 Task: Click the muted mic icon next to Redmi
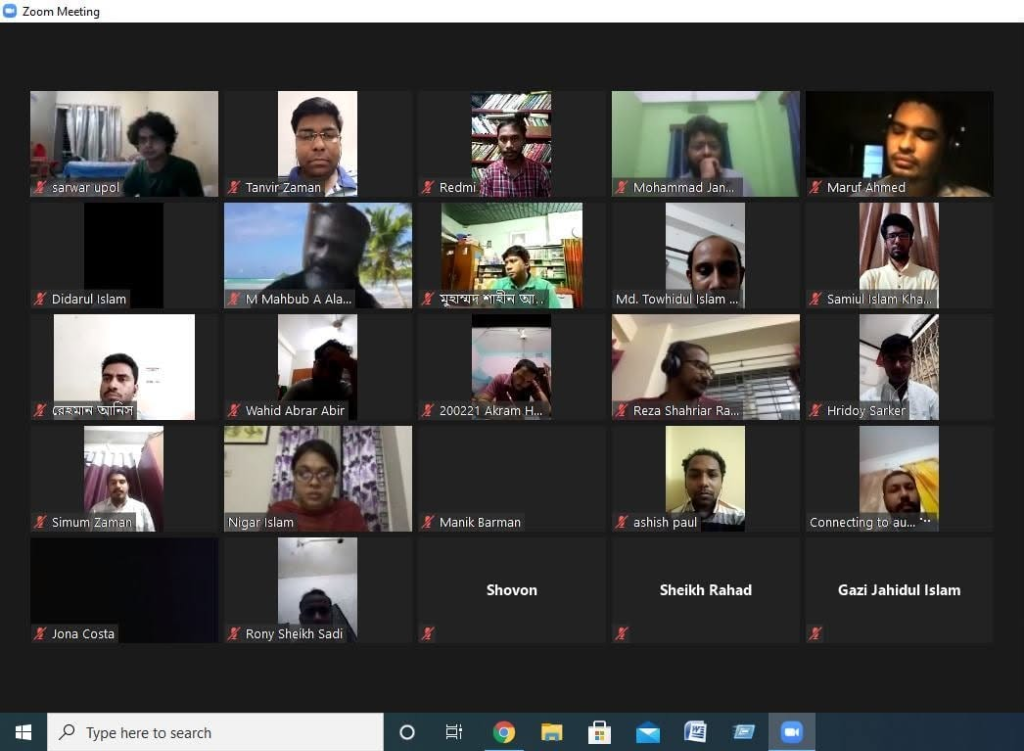(428, 187)
